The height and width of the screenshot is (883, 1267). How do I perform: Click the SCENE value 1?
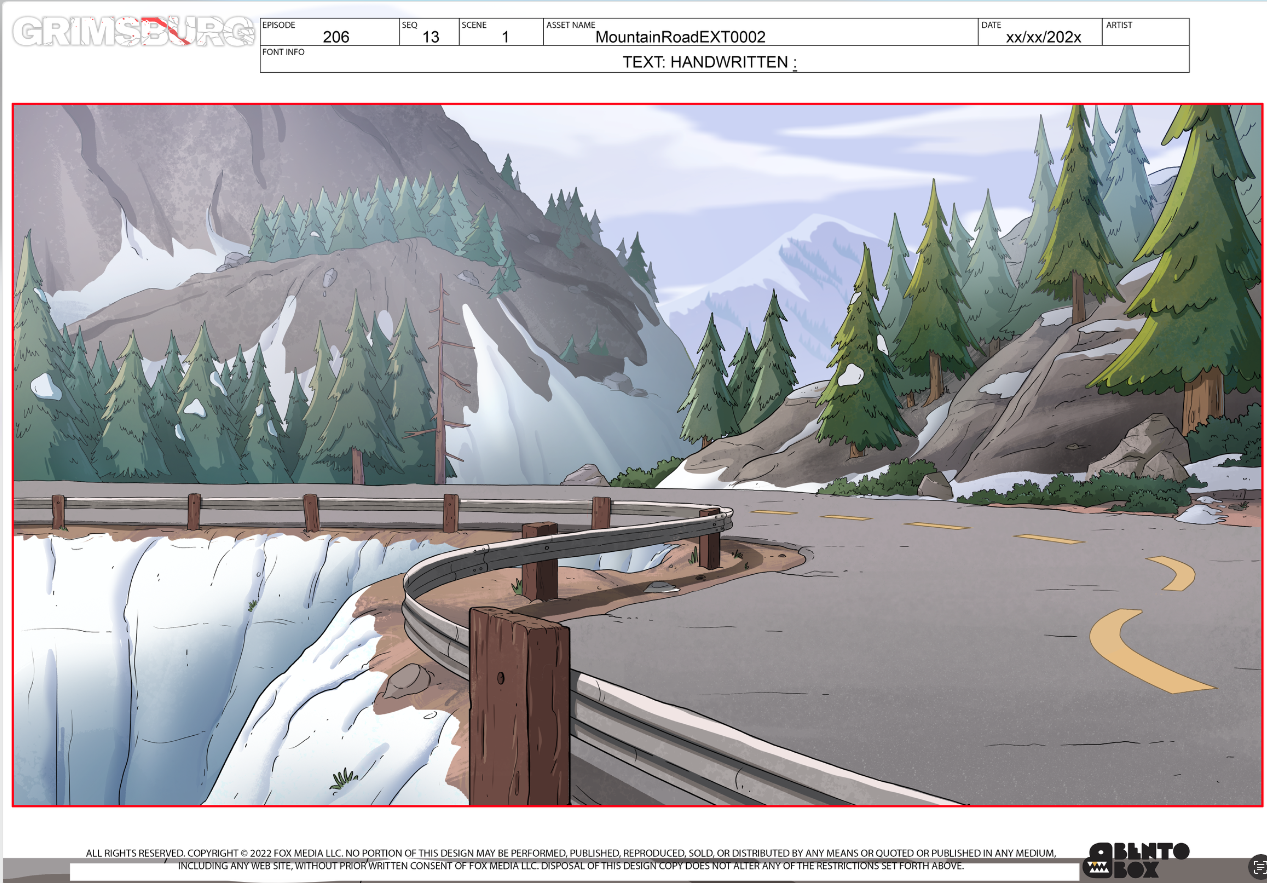[505, 37]
